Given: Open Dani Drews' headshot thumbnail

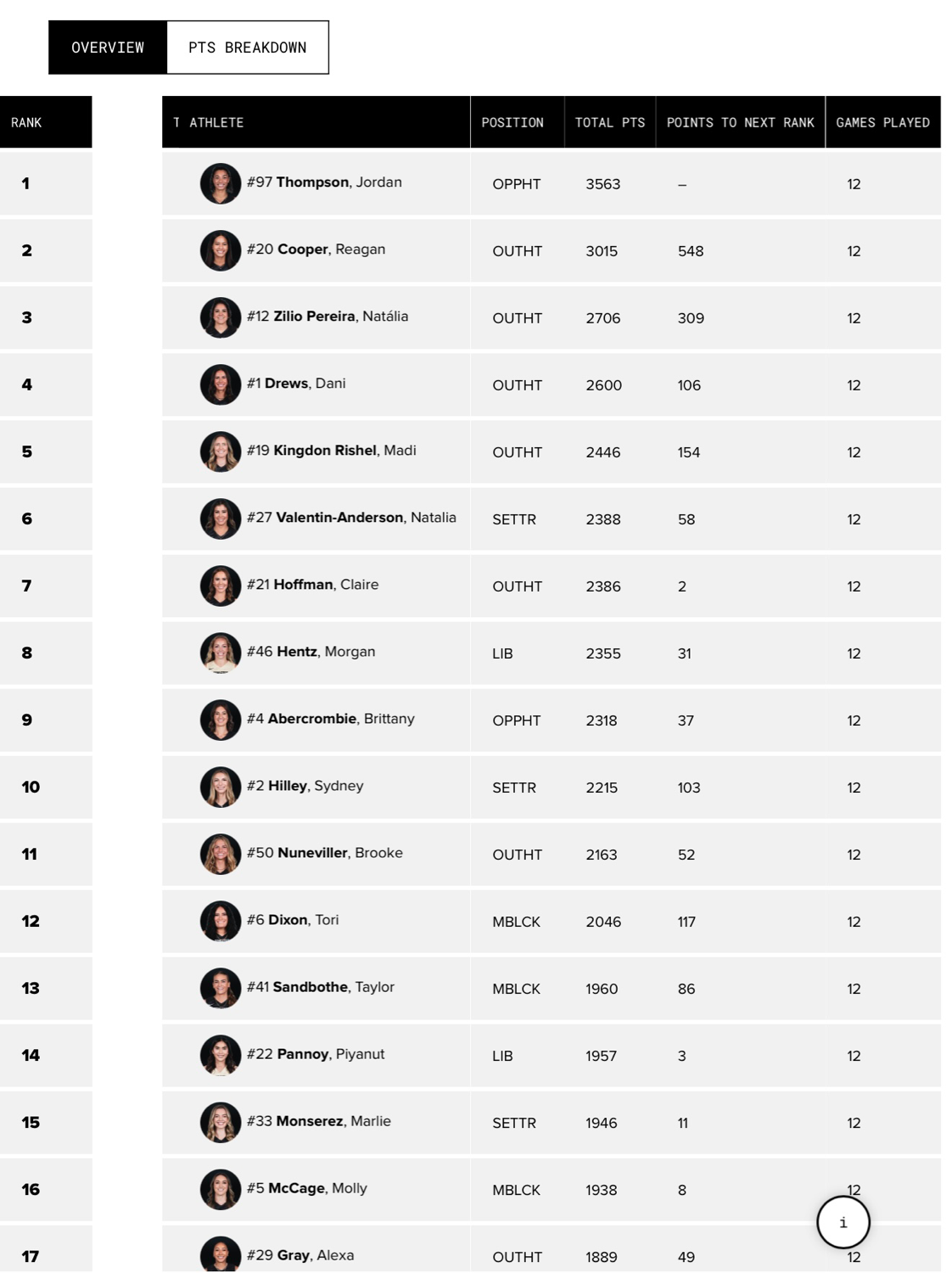Looking at the screenshot, I should click(x=221, y=384).
